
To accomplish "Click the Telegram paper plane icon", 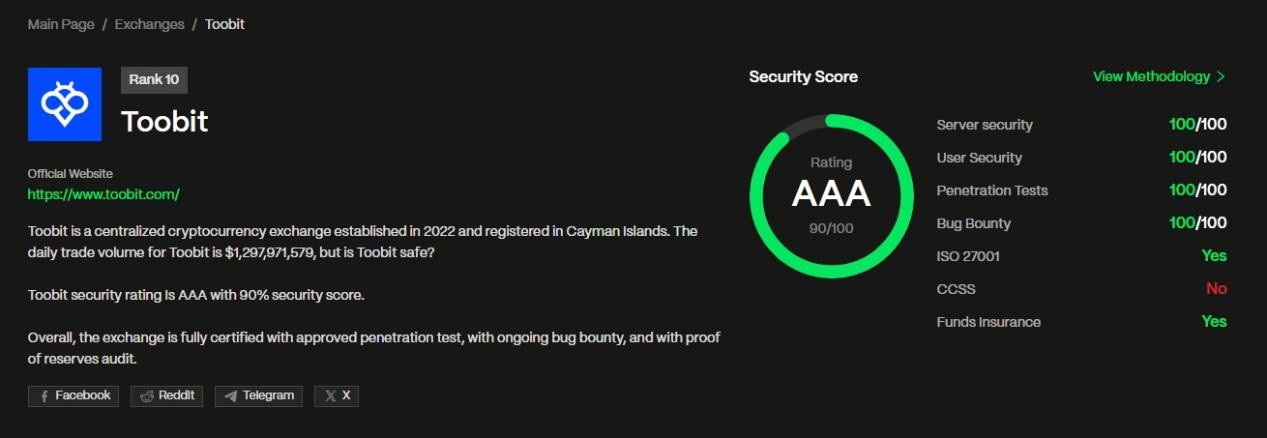I will pyautogui.click(x=230, y=396).
